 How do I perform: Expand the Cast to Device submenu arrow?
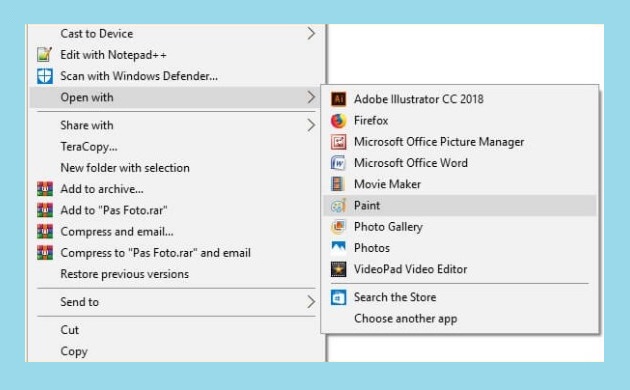(311, 33)
